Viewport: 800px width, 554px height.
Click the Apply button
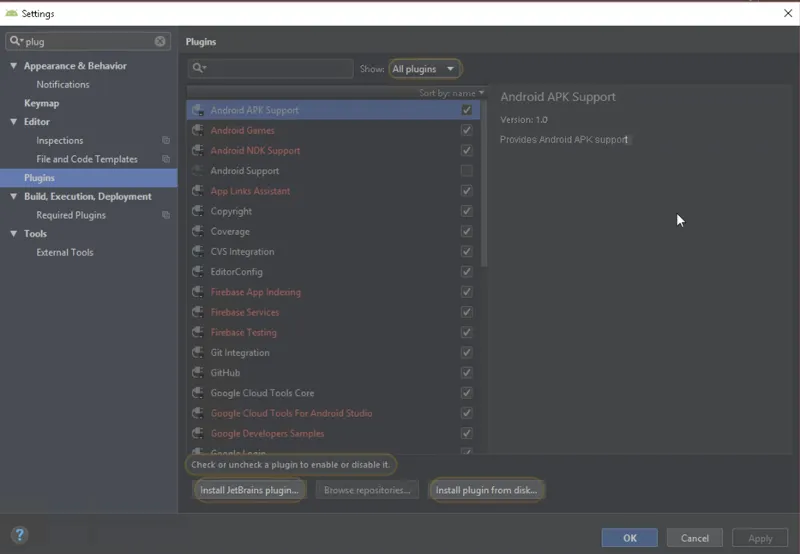coord(760,538)
